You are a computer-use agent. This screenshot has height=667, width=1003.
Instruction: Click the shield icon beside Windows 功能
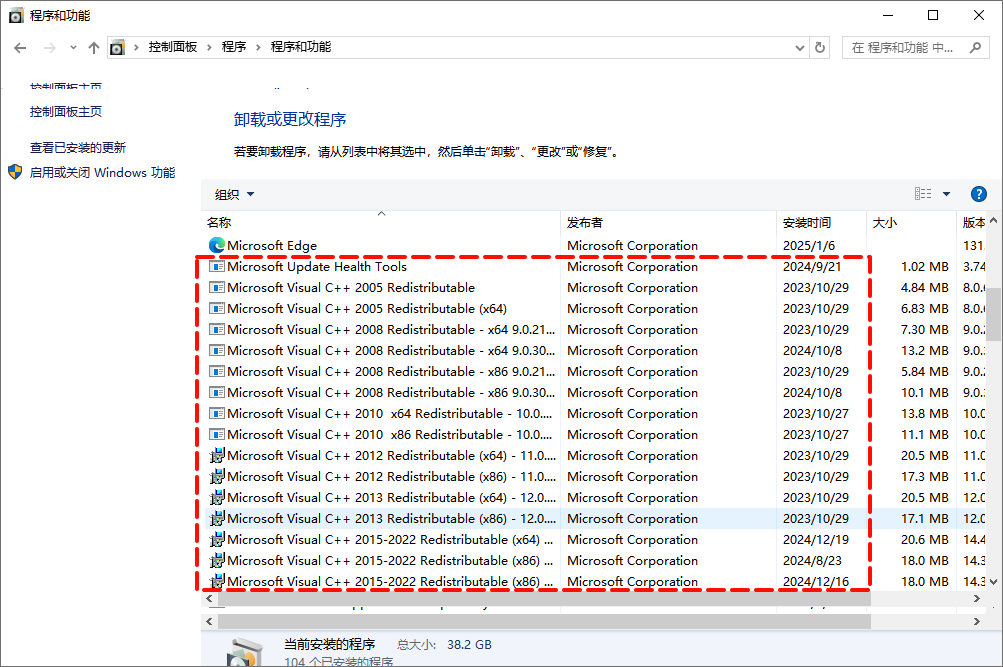tap(15, 172)
